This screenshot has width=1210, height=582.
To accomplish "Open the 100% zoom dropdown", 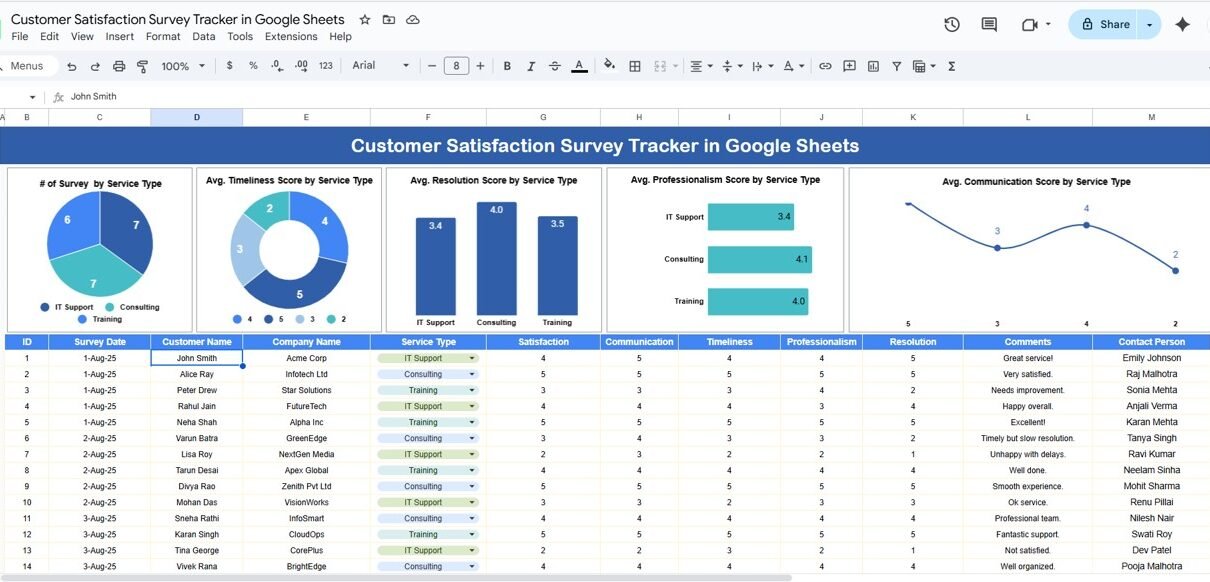I will point(183,66).
